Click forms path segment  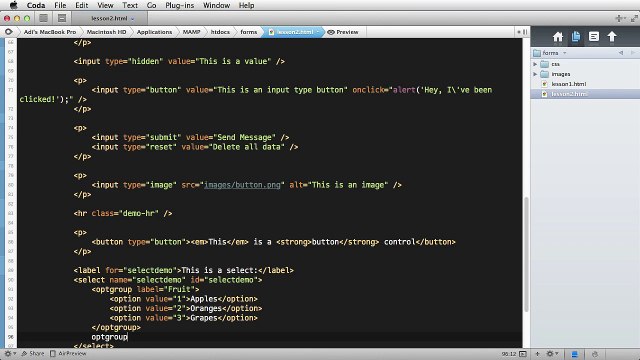pos(249,32)
